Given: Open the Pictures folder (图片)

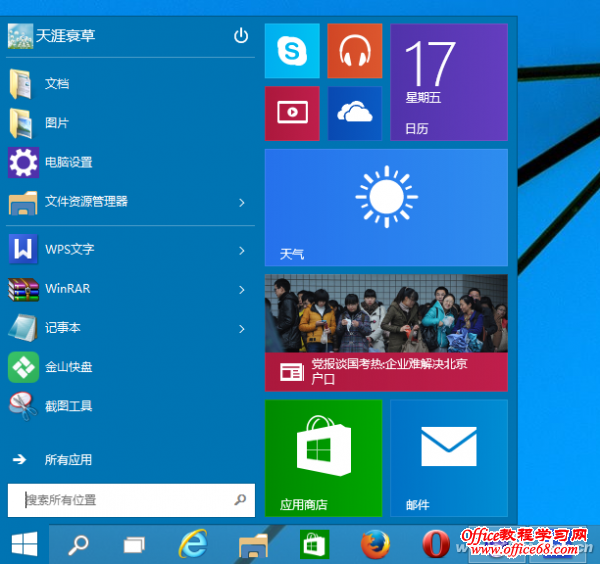Looking at the screenshot, I should click(x=130, y=123).
